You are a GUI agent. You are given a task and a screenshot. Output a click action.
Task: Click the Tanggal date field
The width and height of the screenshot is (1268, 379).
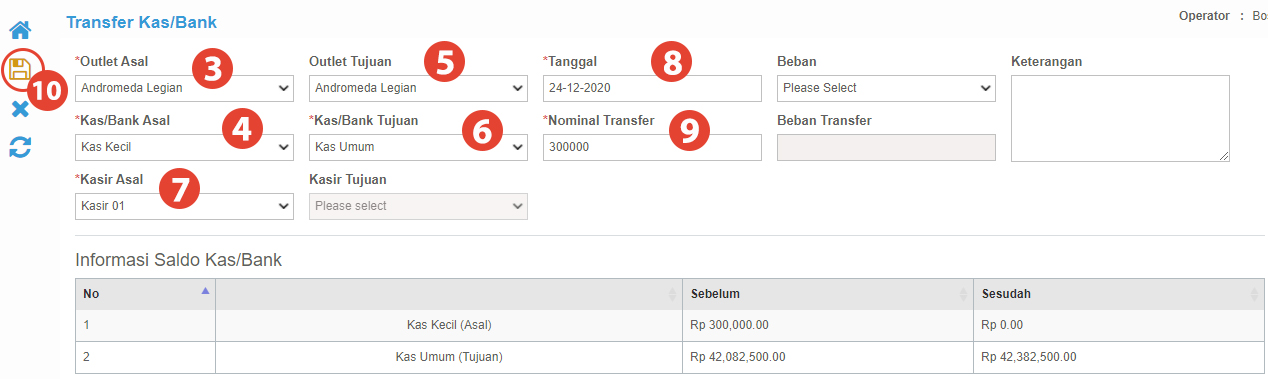[x=652, y=88]
